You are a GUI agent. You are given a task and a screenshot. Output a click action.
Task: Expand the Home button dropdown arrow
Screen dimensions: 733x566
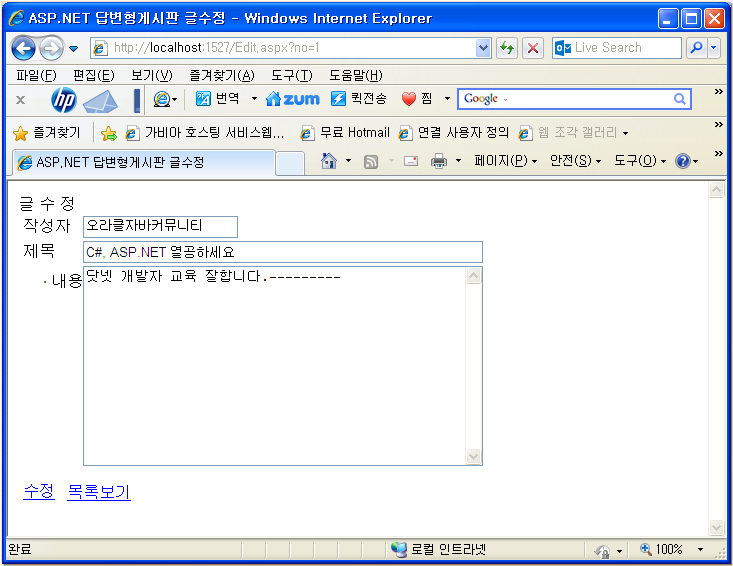coord(348,161)
